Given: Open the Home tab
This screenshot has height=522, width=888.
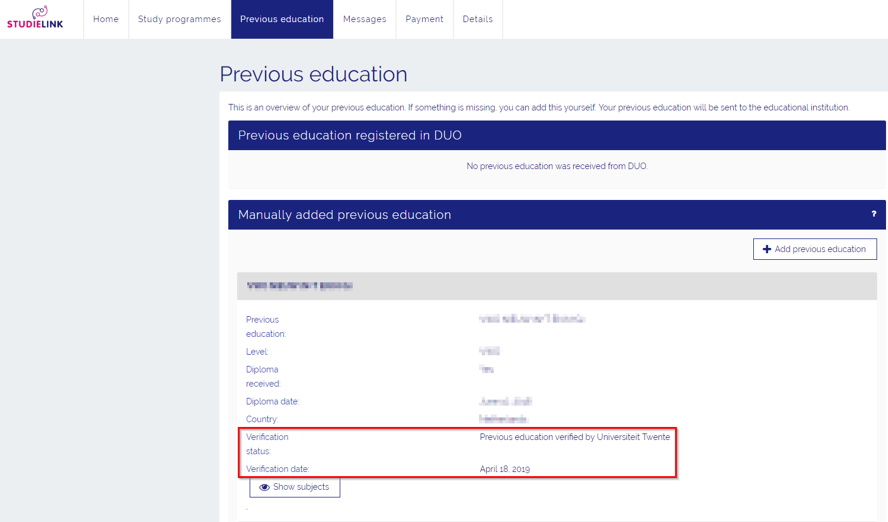Looking at the screenshot, I should 106,19.
